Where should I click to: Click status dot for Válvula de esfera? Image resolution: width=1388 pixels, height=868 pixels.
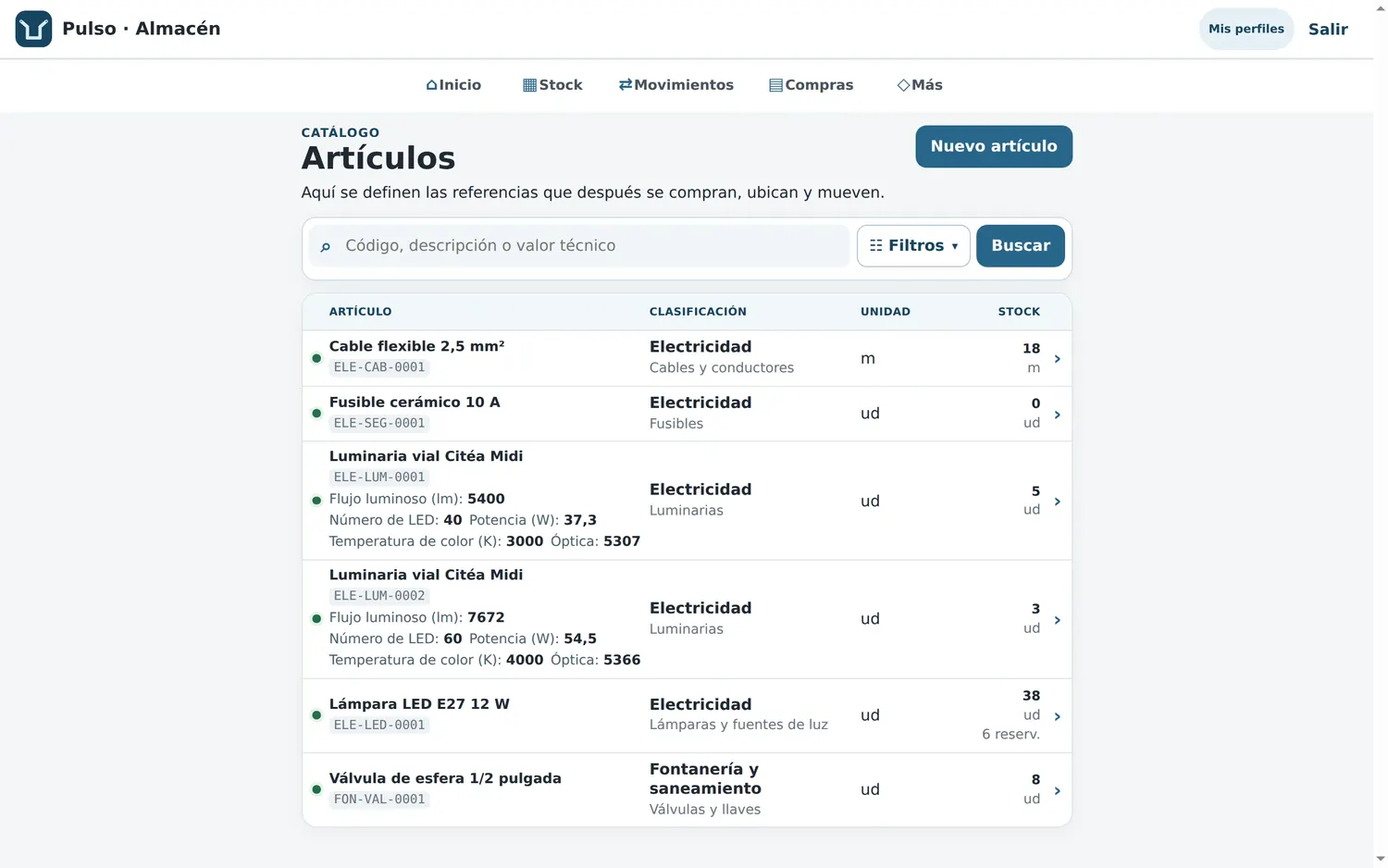pos(316,789)
